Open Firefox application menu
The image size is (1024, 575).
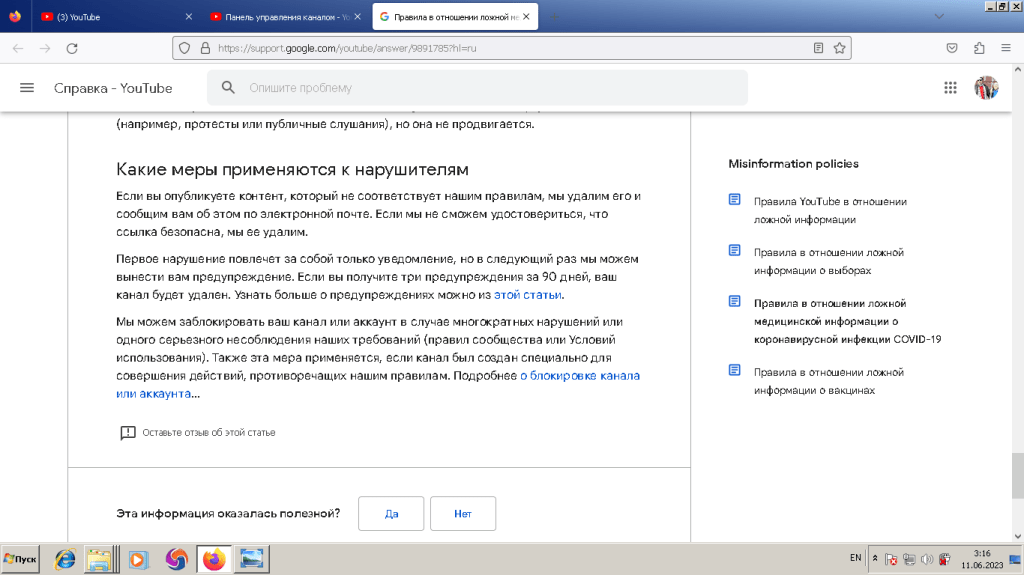(x=1006, y=48)
